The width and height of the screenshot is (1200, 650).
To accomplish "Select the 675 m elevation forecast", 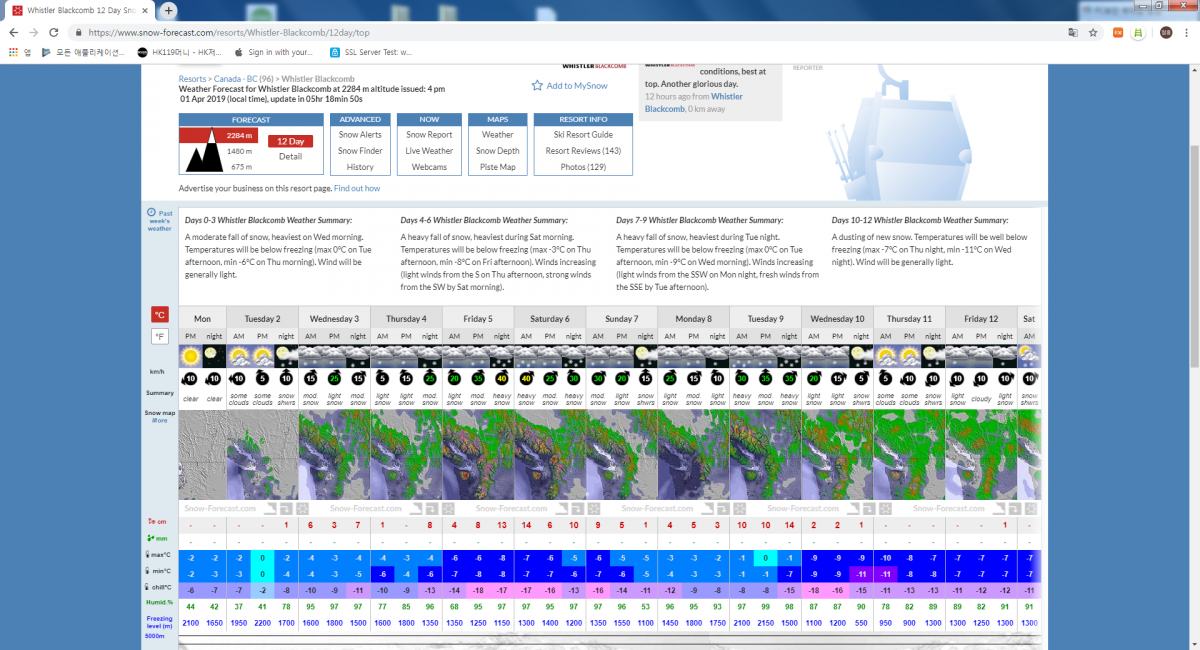I will pyautogui.click(x=241, y=167).
